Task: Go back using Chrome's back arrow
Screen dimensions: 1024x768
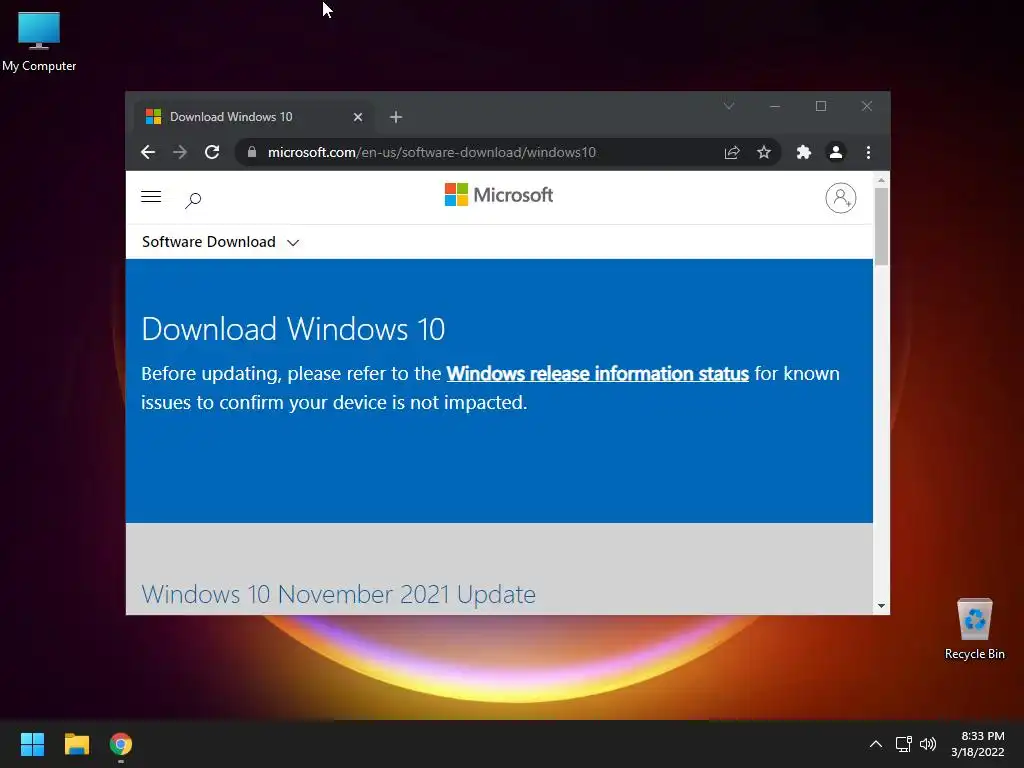Action: click(x=148, y=152)
